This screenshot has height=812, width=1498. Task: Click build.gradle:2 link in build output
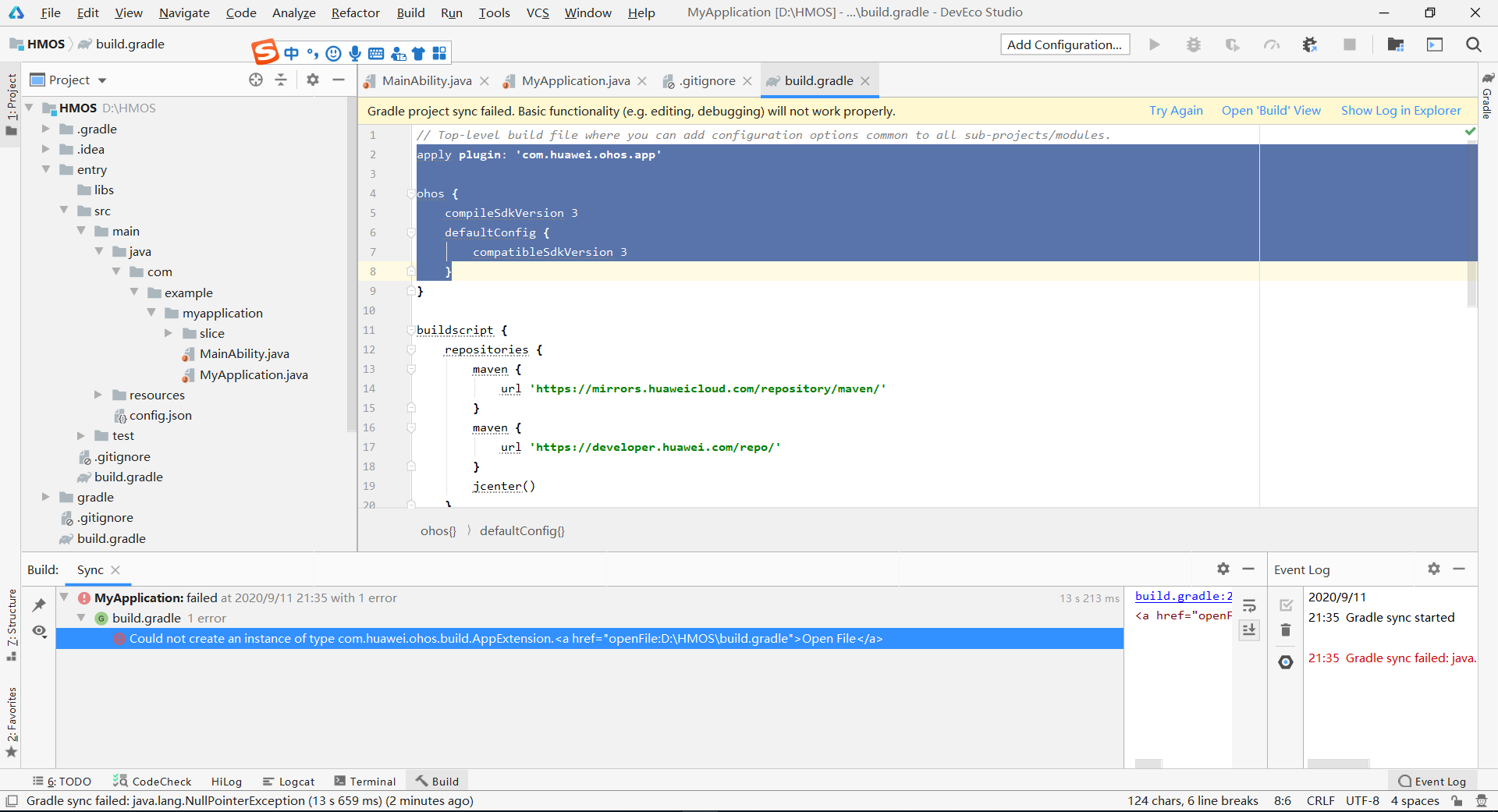pos(1184,596)
